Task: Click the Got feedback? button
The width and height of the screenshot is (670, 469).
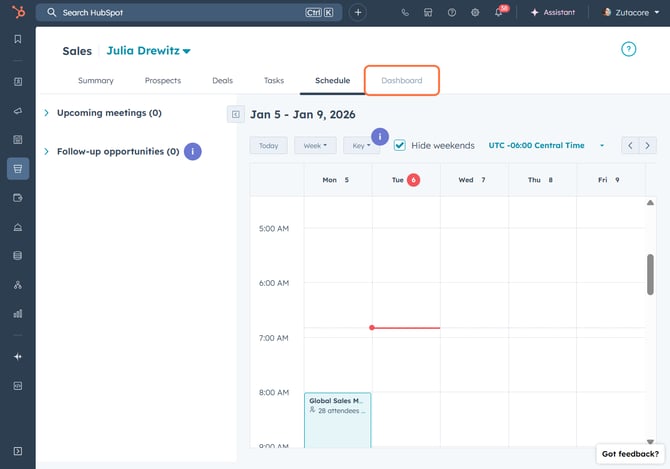Action: click(630, 454)
